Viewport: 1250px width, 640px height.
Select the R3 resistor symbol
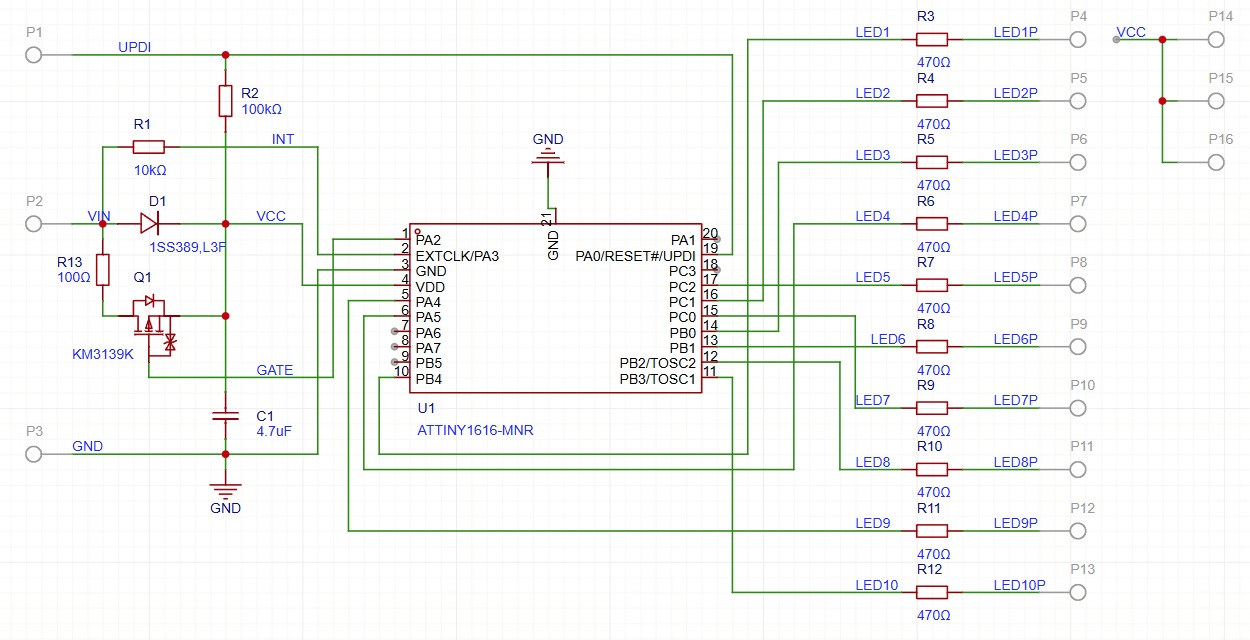pos(932,39)
